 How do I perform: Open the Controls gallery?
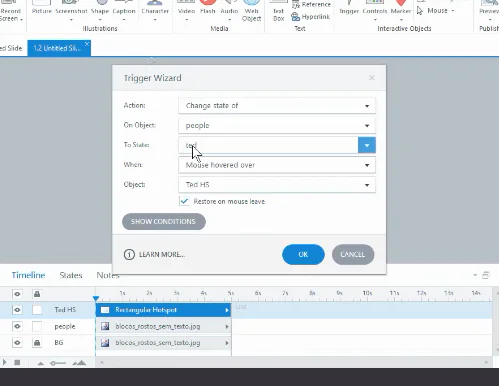375,11
